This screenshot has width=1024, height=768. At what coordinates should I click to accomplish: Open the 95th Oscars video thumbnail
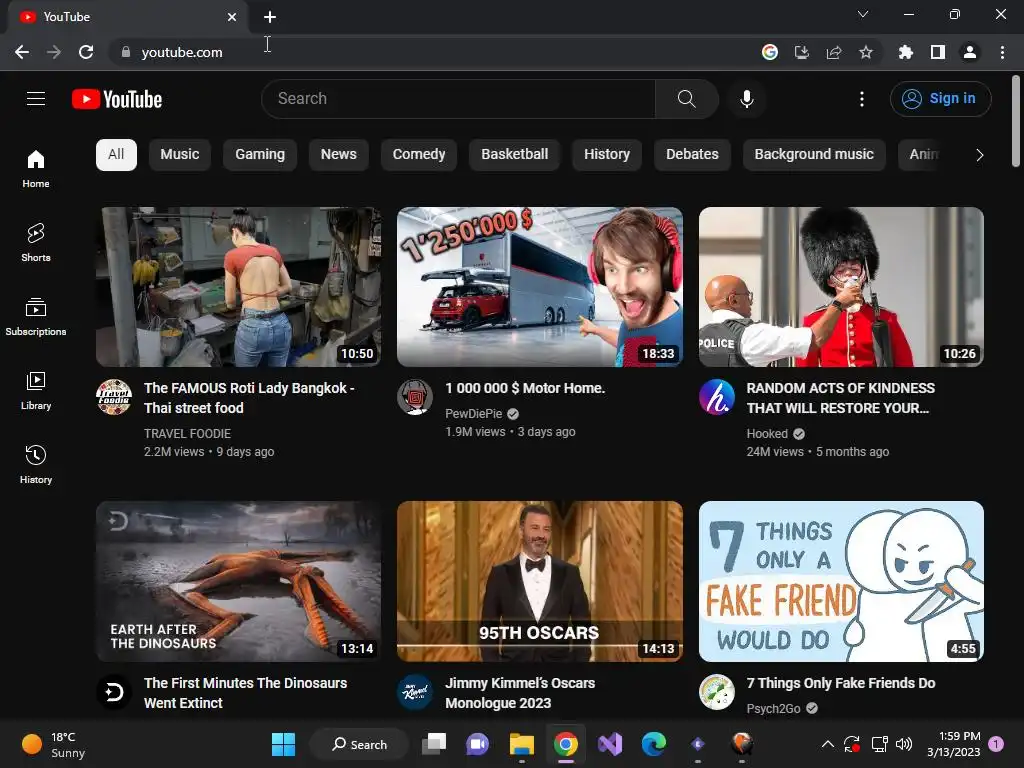point(539,581)
